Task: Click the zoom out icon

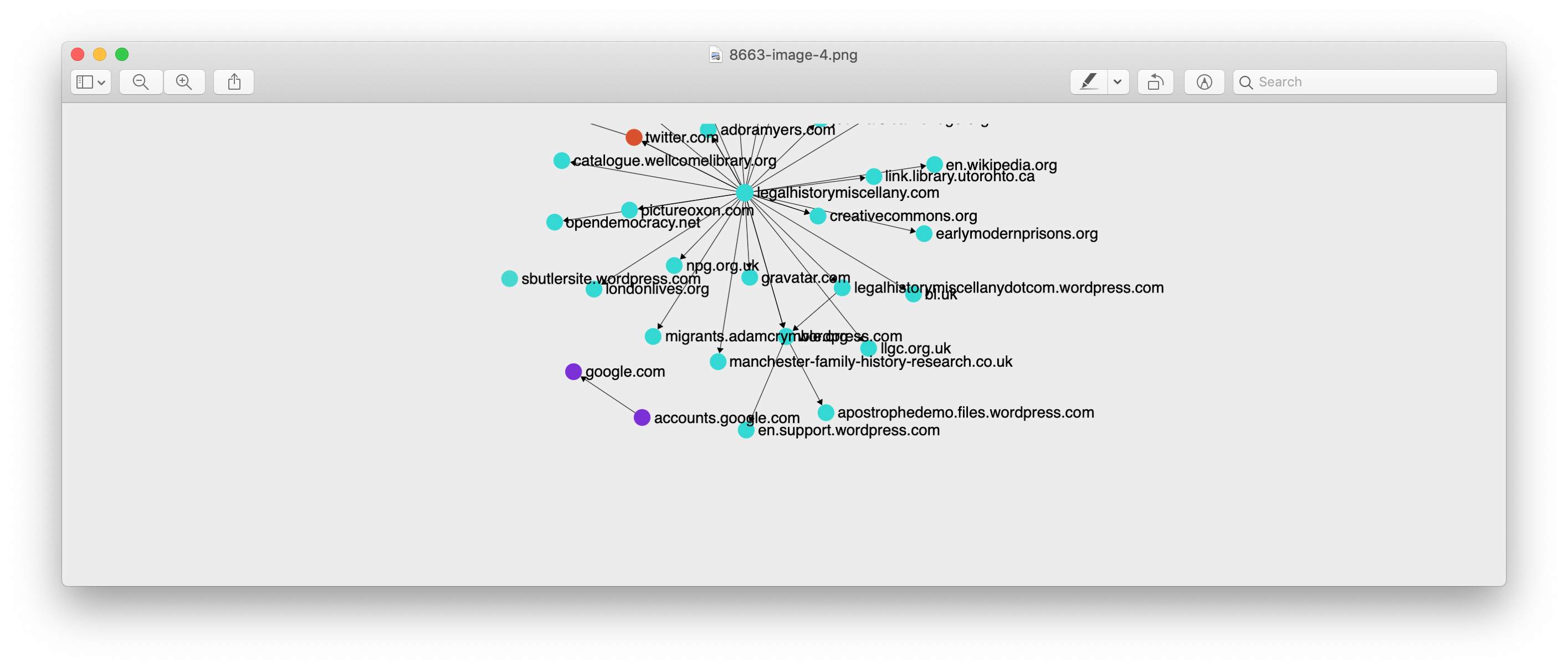Action: click(x=141, y=81)
